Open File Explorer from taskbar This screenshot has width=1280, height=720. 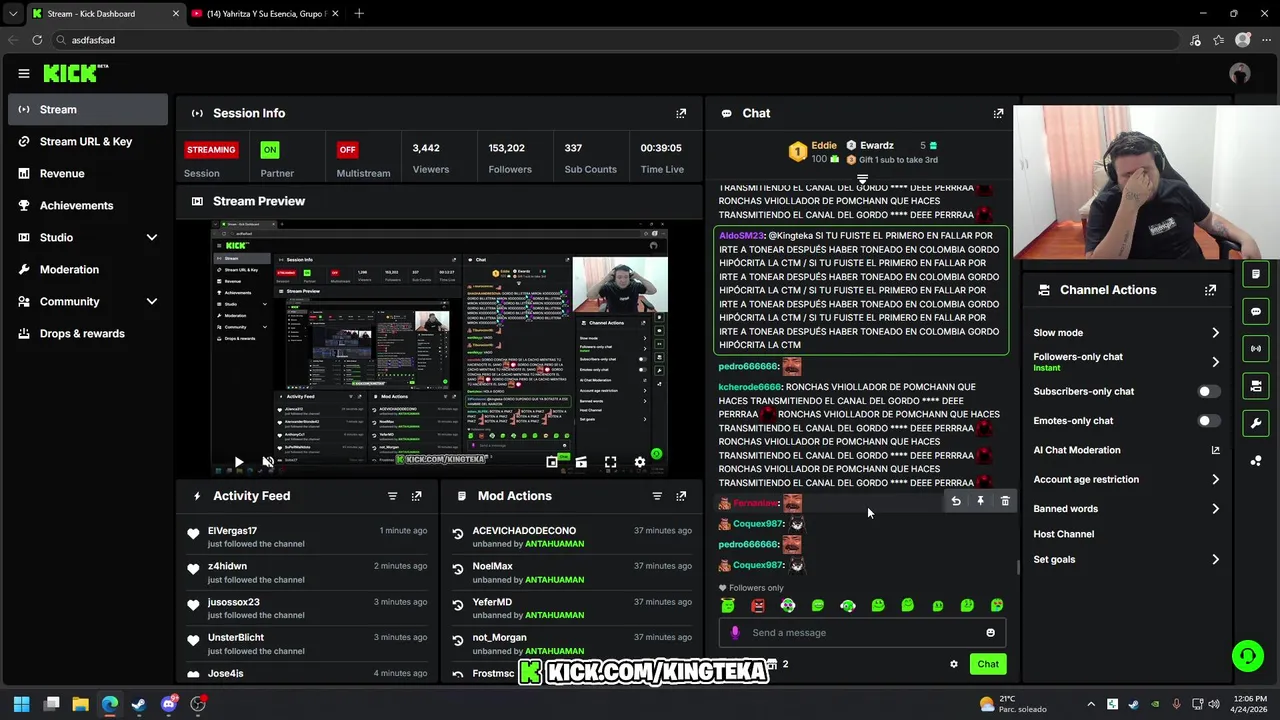coord(80,704)
